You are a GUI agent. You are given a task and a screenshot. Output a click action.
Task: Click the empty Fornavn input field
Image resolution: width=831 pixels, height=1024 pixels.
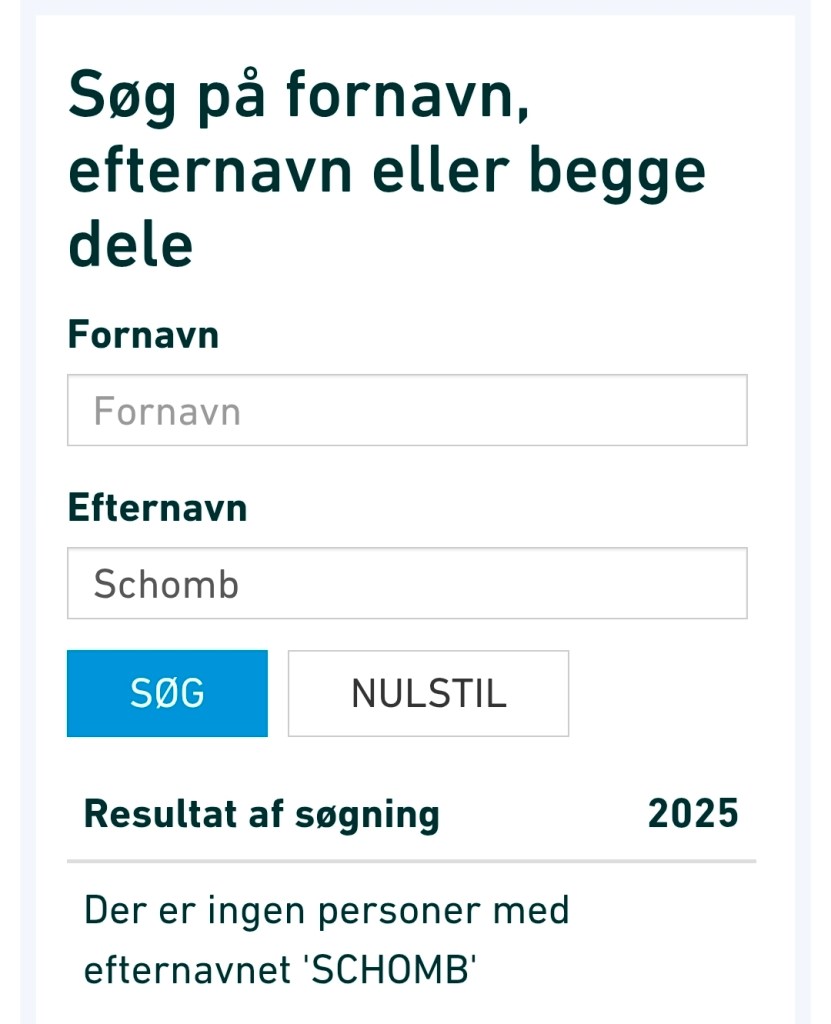407,411
